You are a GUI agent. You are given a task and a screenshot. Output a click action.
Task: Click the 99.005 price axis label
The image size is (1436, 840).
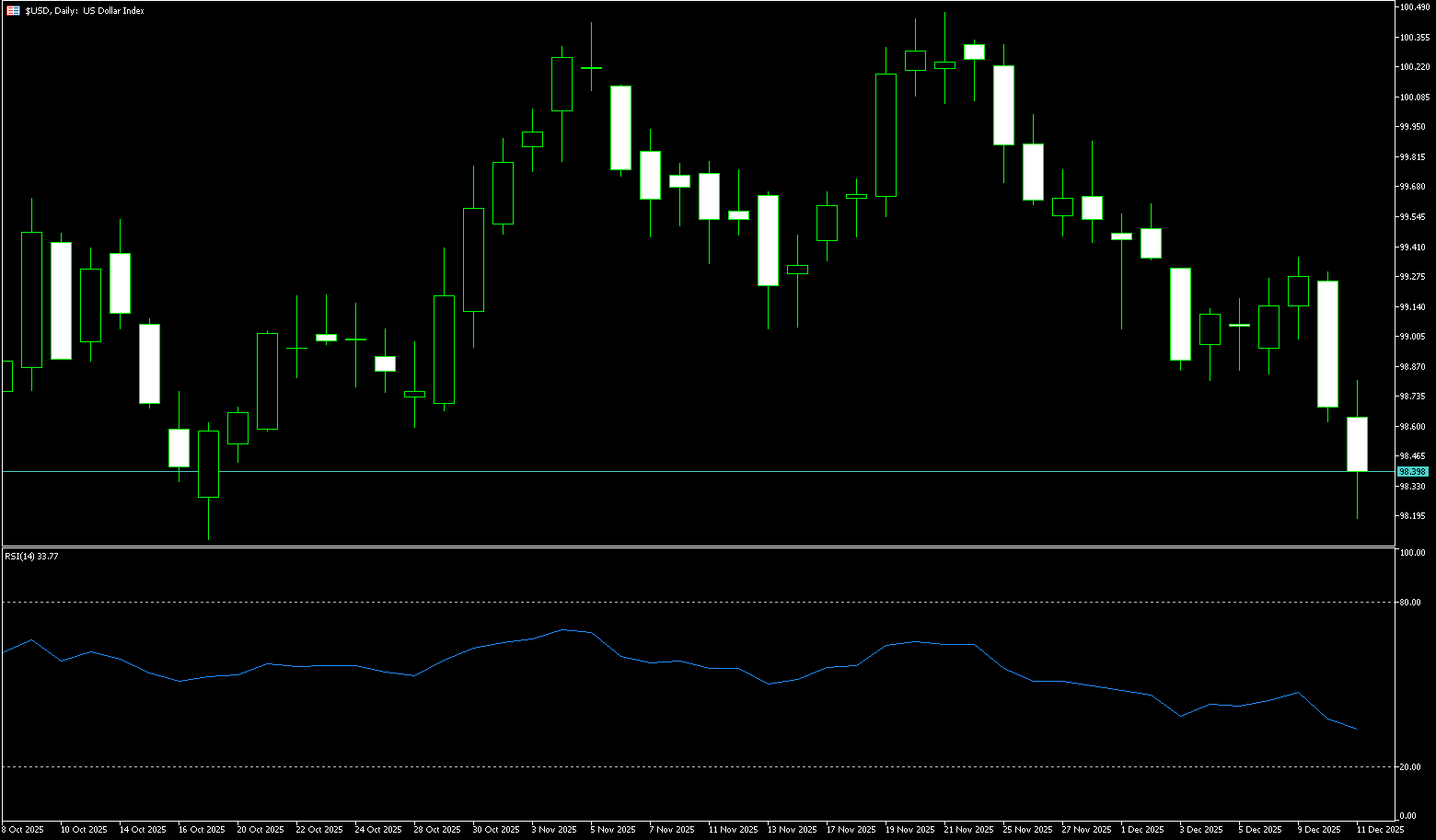pyautogui.click(x=1414, y=337)
